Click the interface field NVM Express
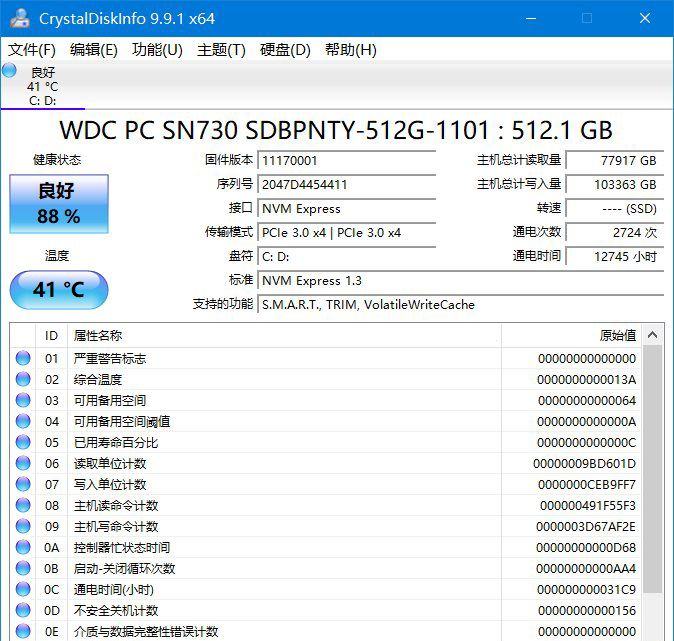Screen dimensions: 674x641 click(346, 209)
